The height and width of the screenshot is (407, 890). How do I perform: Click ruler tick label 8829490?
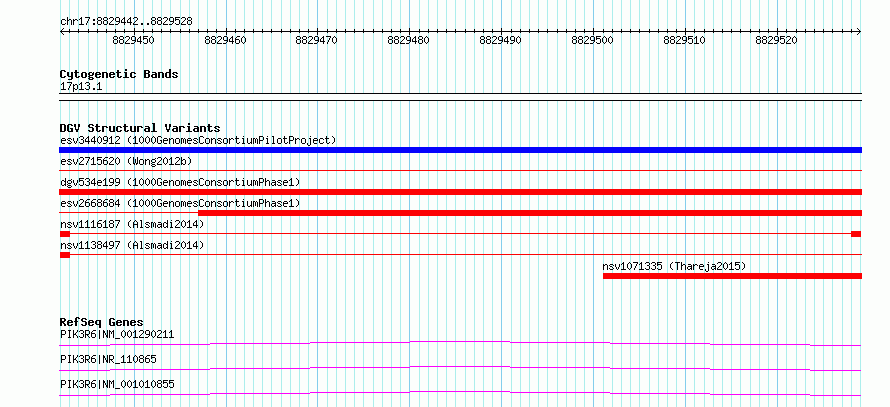(501, 40)
